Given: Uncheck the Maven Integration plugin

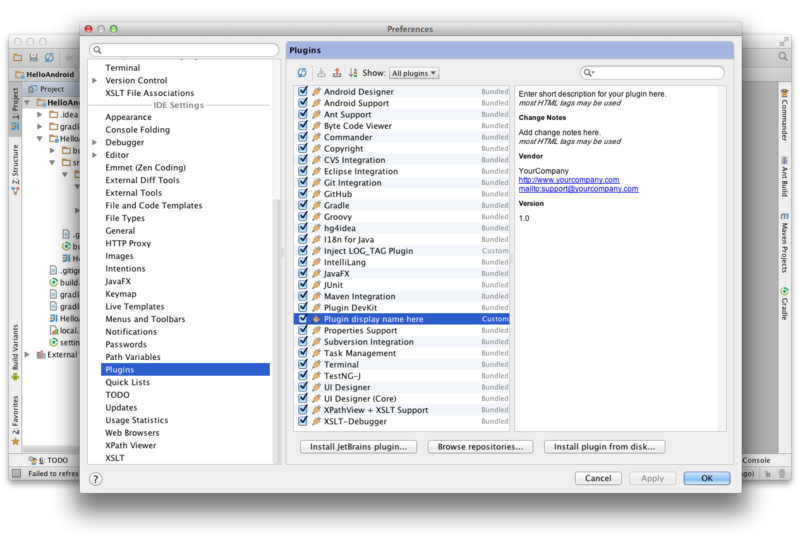Looking at the screenshot, I should click(303, 296).
